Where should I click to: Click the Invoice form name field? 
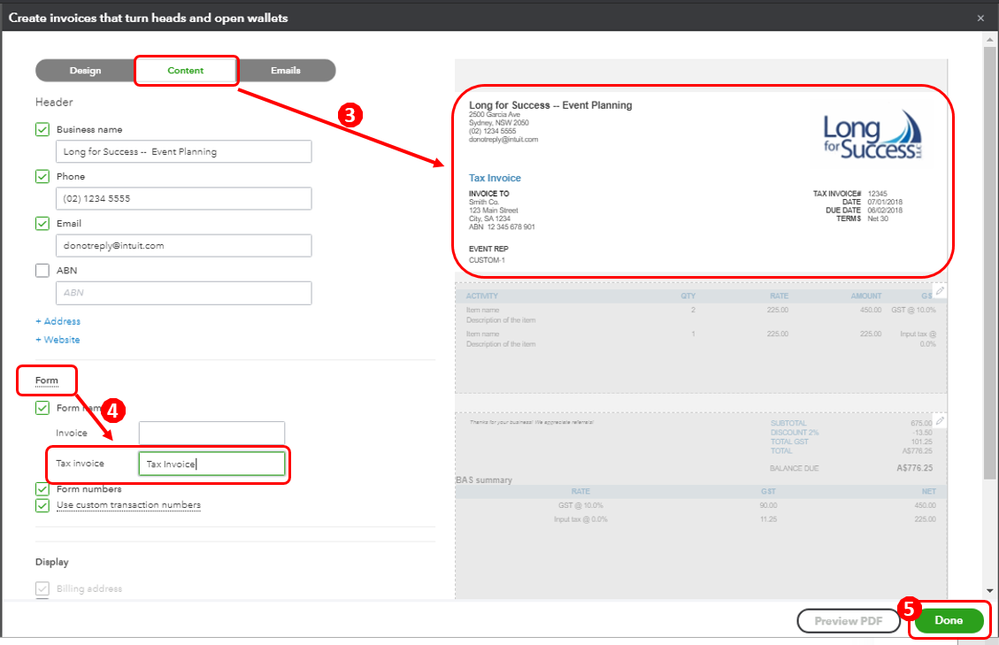click(x=212, y=433)
